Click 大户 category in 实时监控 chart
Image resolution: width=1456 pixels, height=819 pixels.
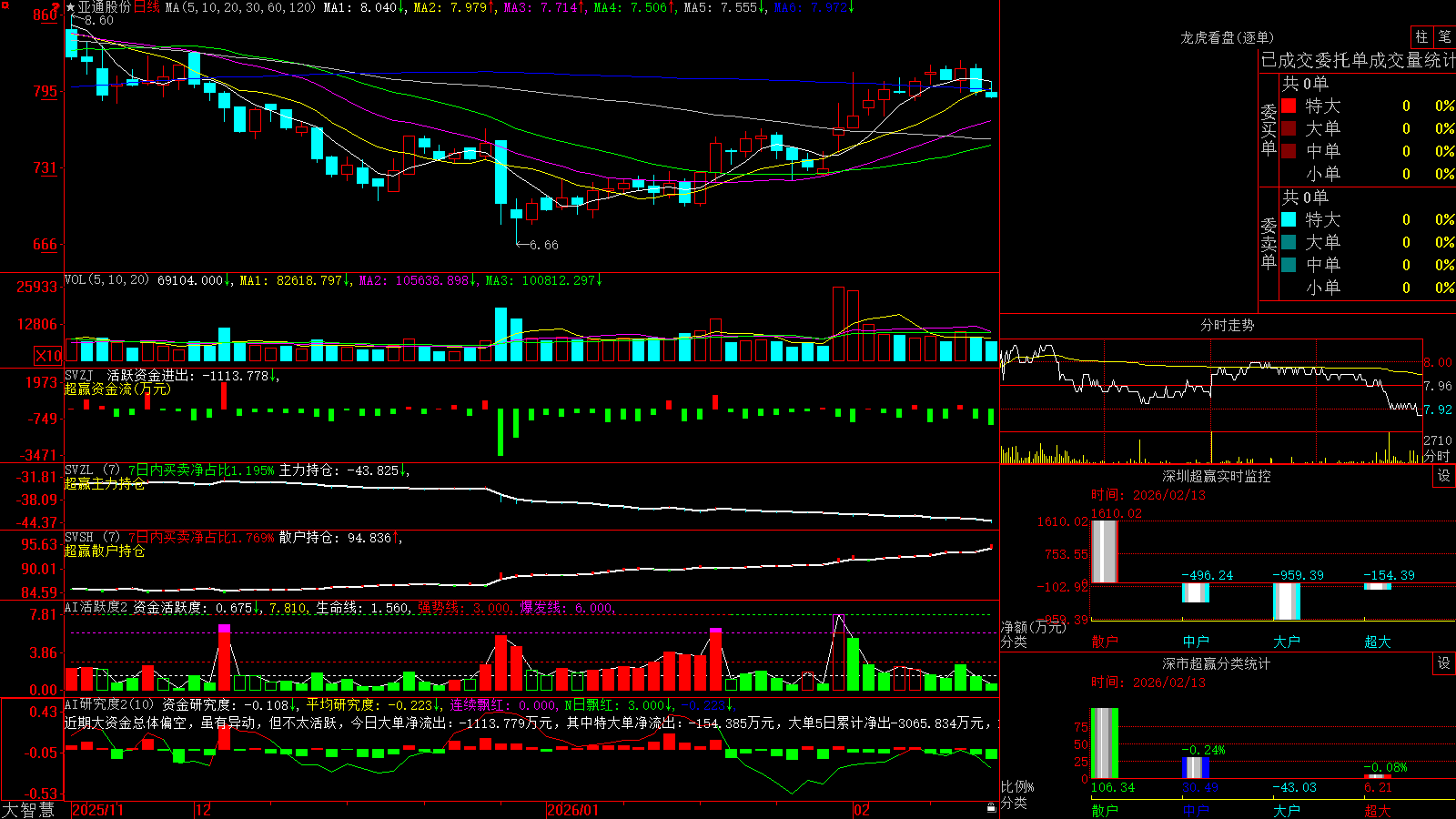tap(1286, 642)
